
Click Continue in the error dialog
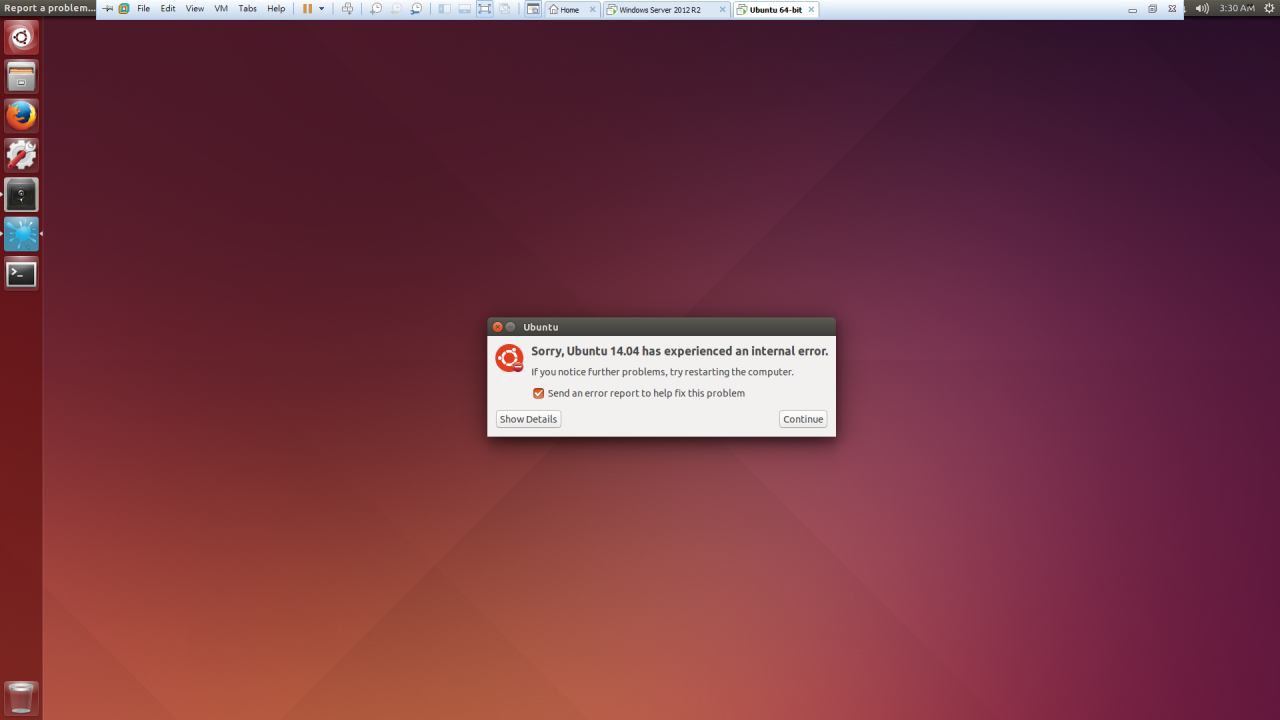803,419
